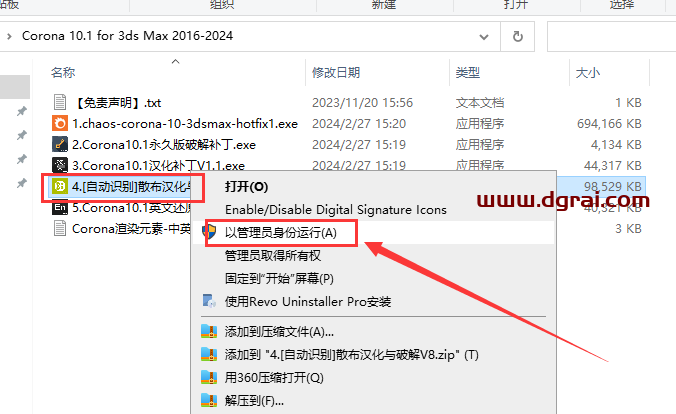Image resolution: width=676 pixels, height=414 pixels.
Task: Click the icon of 3.Corona10.1汉化补丁V1.1.exe
Action: click(x=60, y=165)
